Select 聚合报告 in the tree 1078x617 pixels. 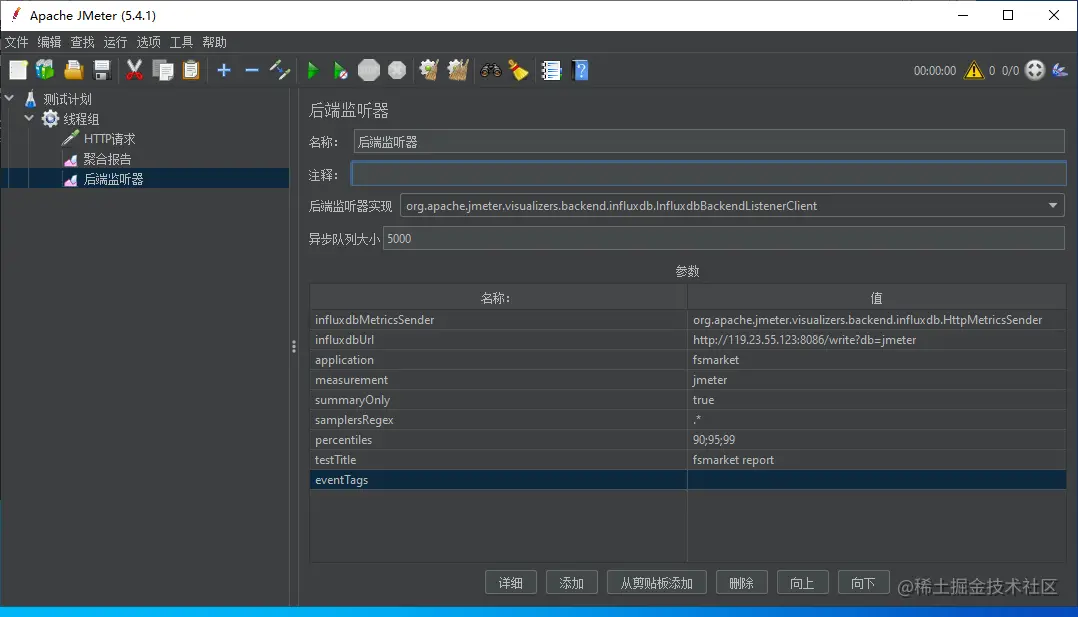coord(107,159)
